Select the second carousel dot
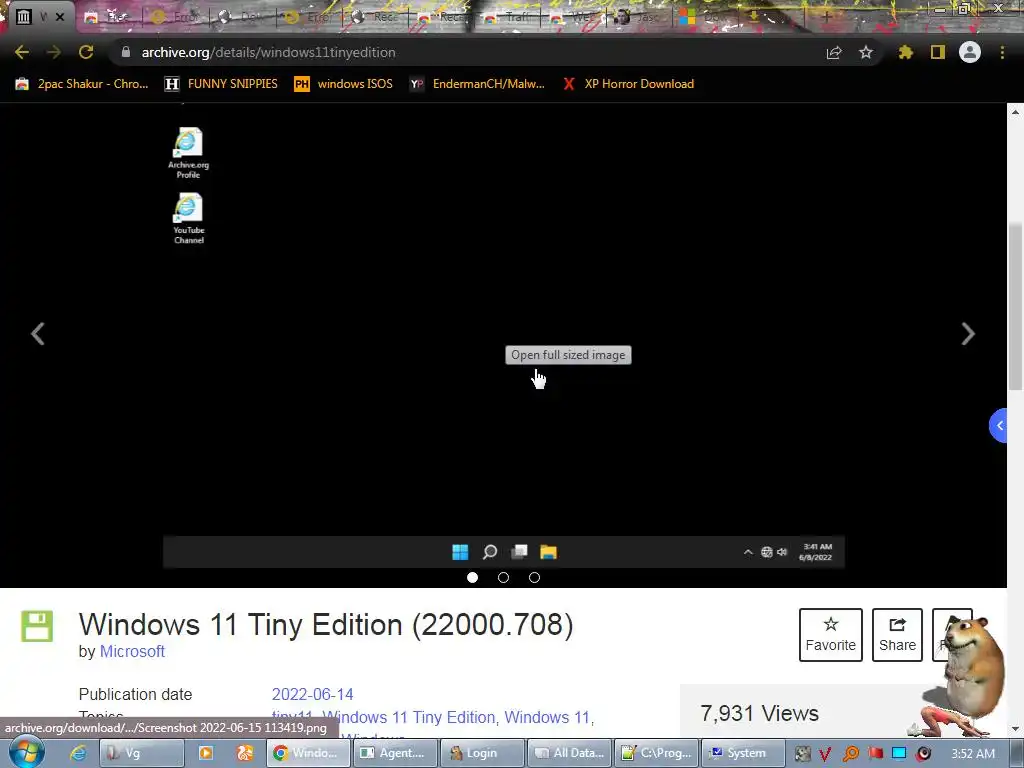 pos(504,577)
